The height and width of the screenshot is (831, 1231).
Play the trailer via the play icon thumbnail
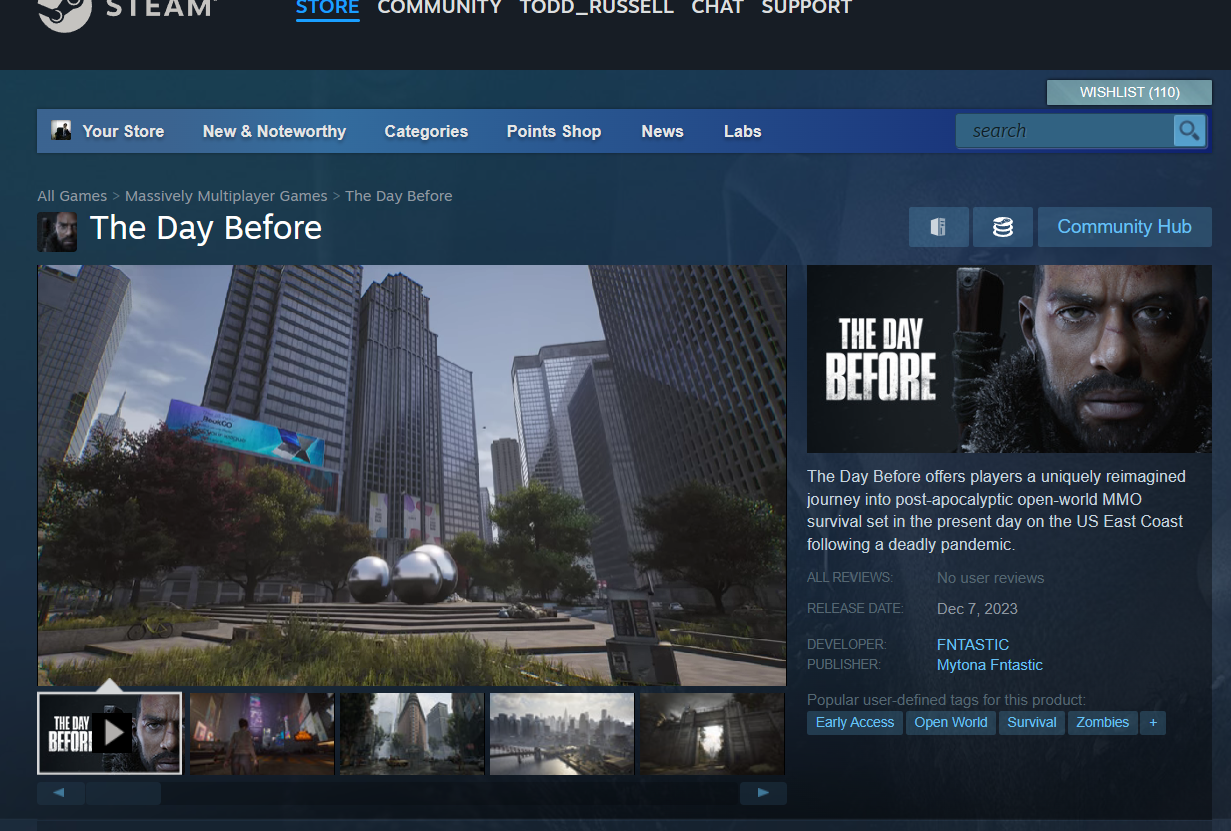[x=110, y=733]
